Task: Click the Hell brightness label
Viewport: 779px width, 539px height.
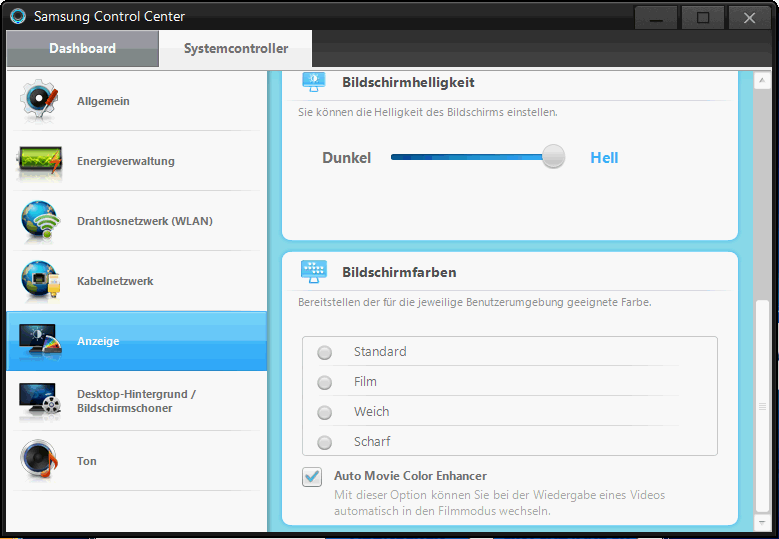Action: pos(604,158)
